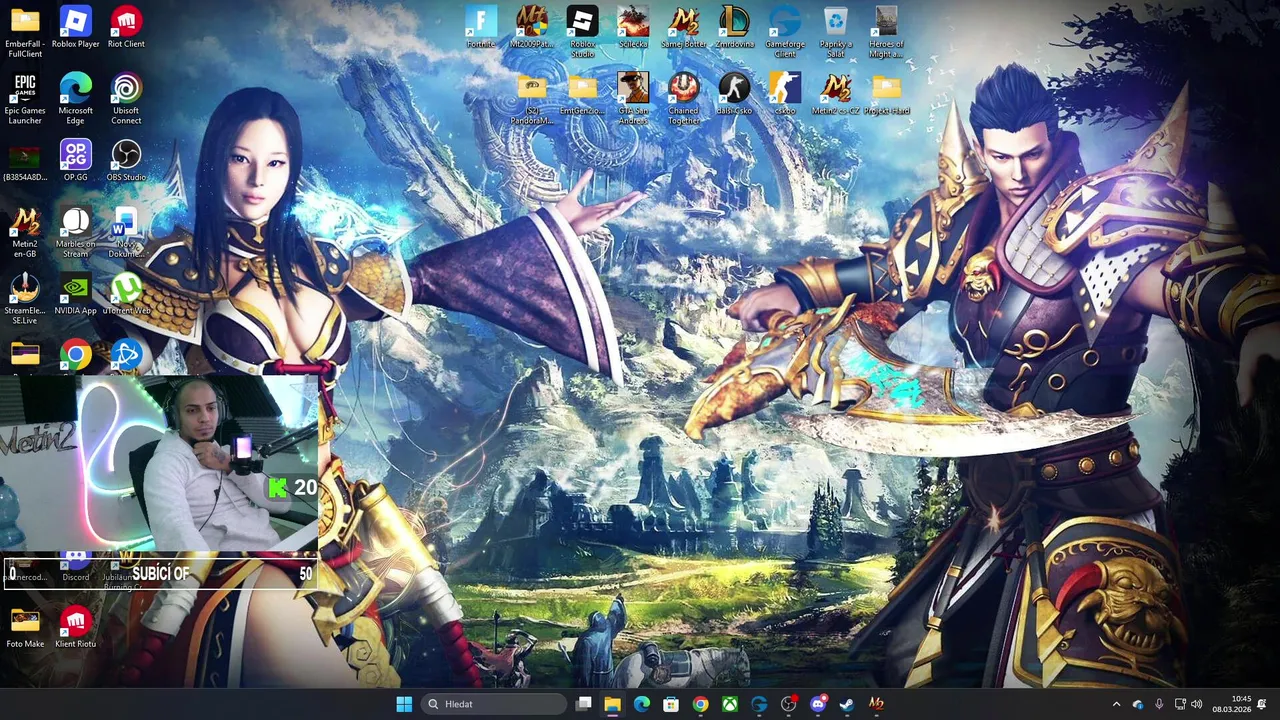The width and height of the screenshot is (1280, 720).
Task: Open the Windows Start menu
Action: click(x=404, y=704)
